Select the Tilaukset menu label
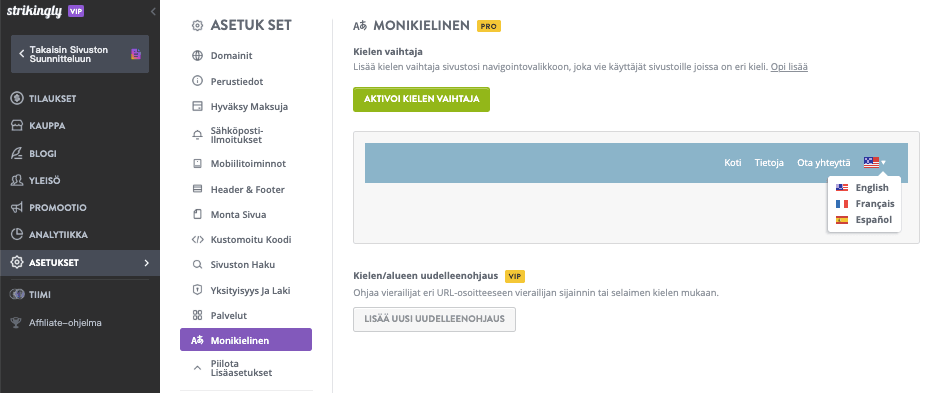 (52, 99)
